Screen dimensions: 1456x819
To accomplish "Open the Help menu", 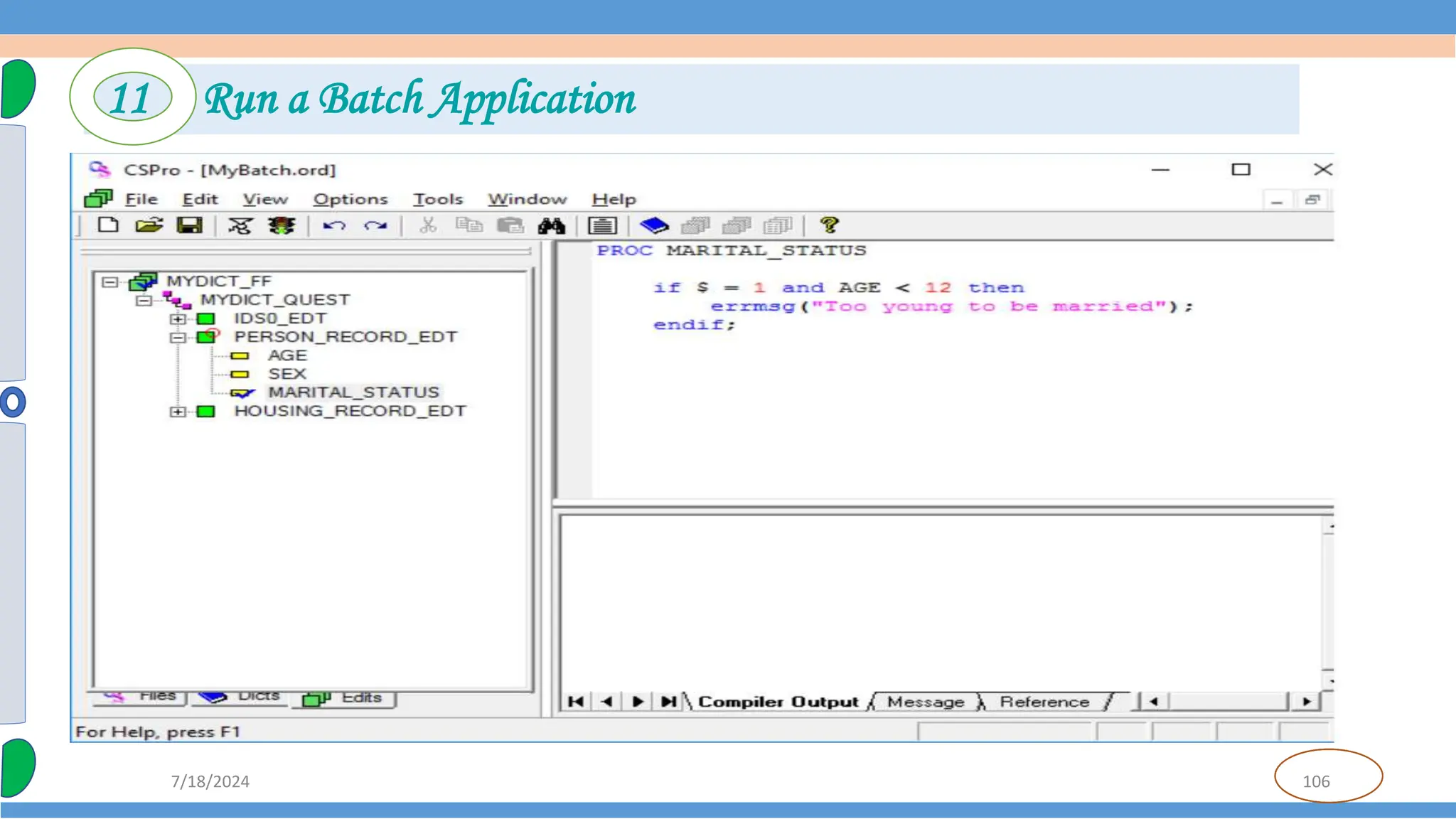I will 614,200.
